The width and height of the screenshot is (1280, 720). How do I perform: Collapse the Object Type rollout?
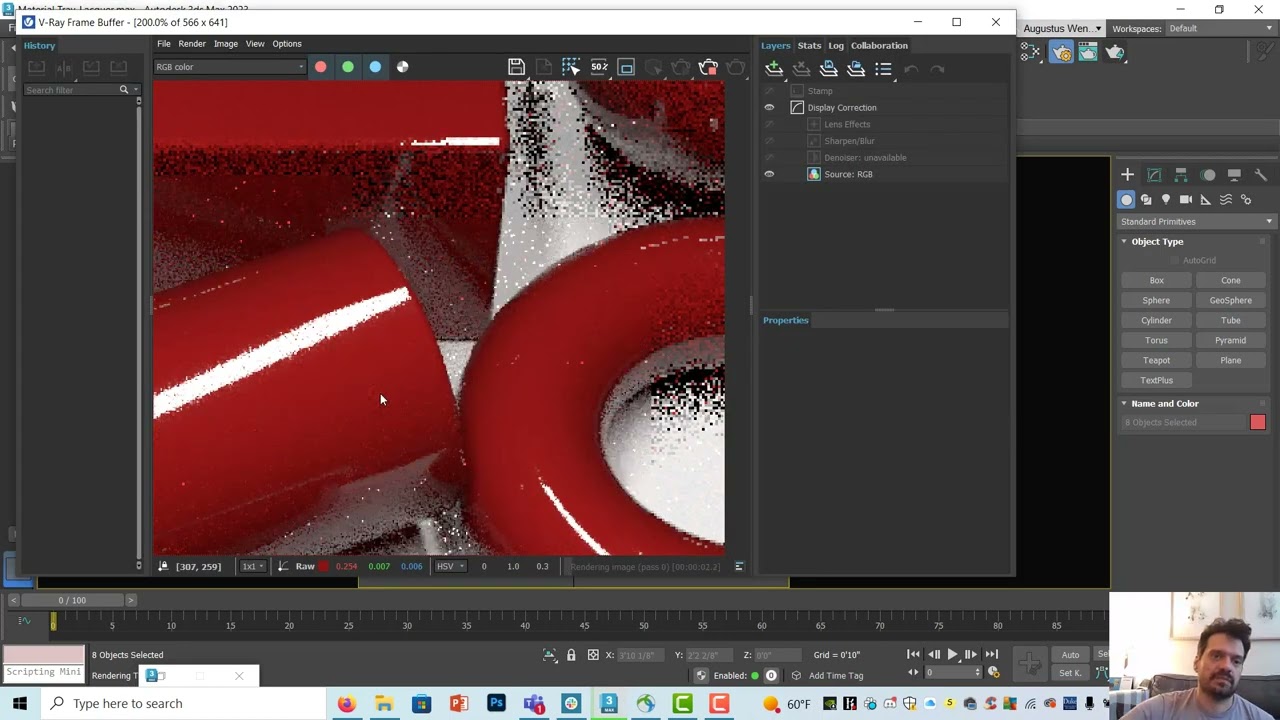(x=1124, y=242)
